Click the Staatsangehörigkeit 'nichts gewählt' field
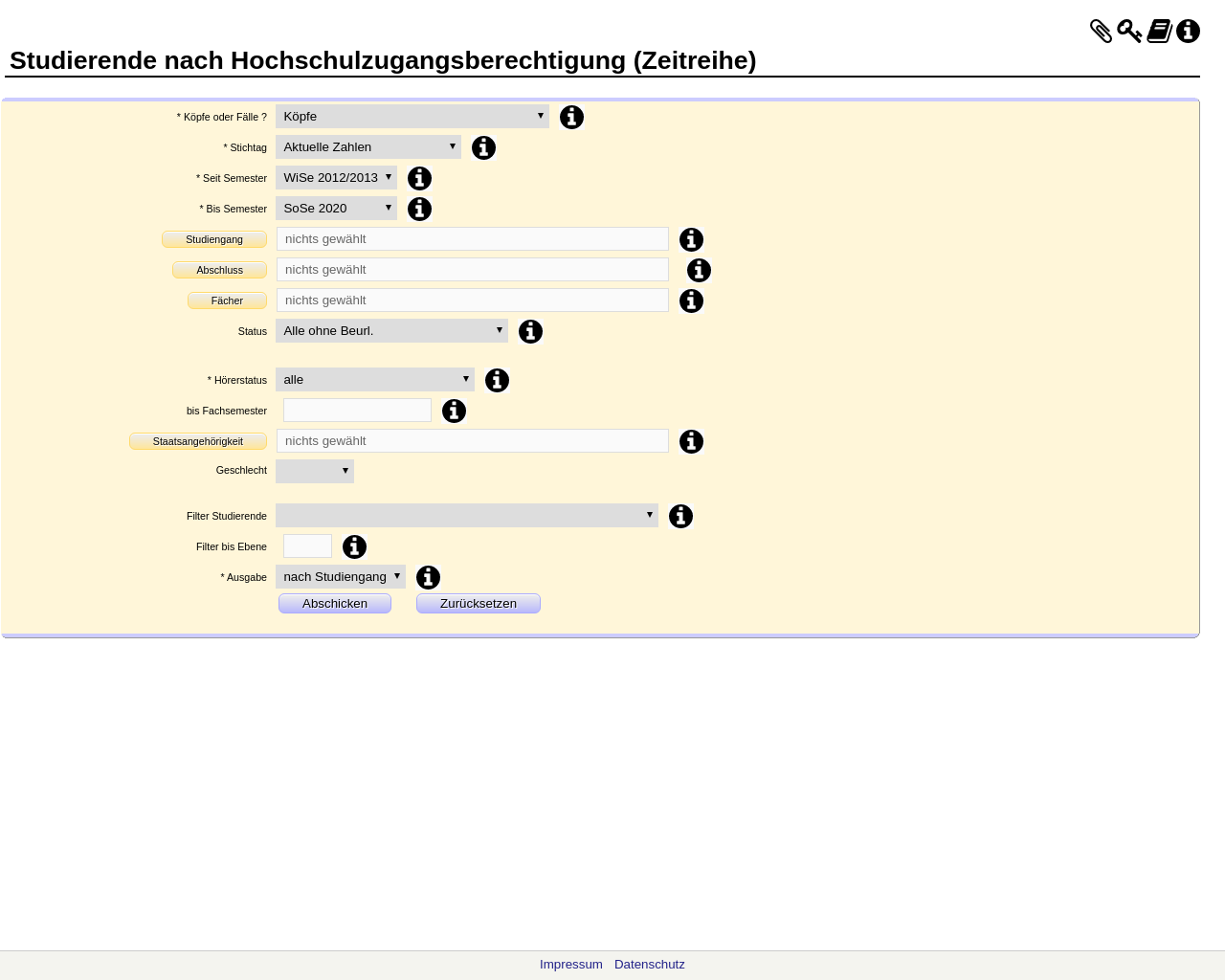1225x980 pixels. (473, 441)
